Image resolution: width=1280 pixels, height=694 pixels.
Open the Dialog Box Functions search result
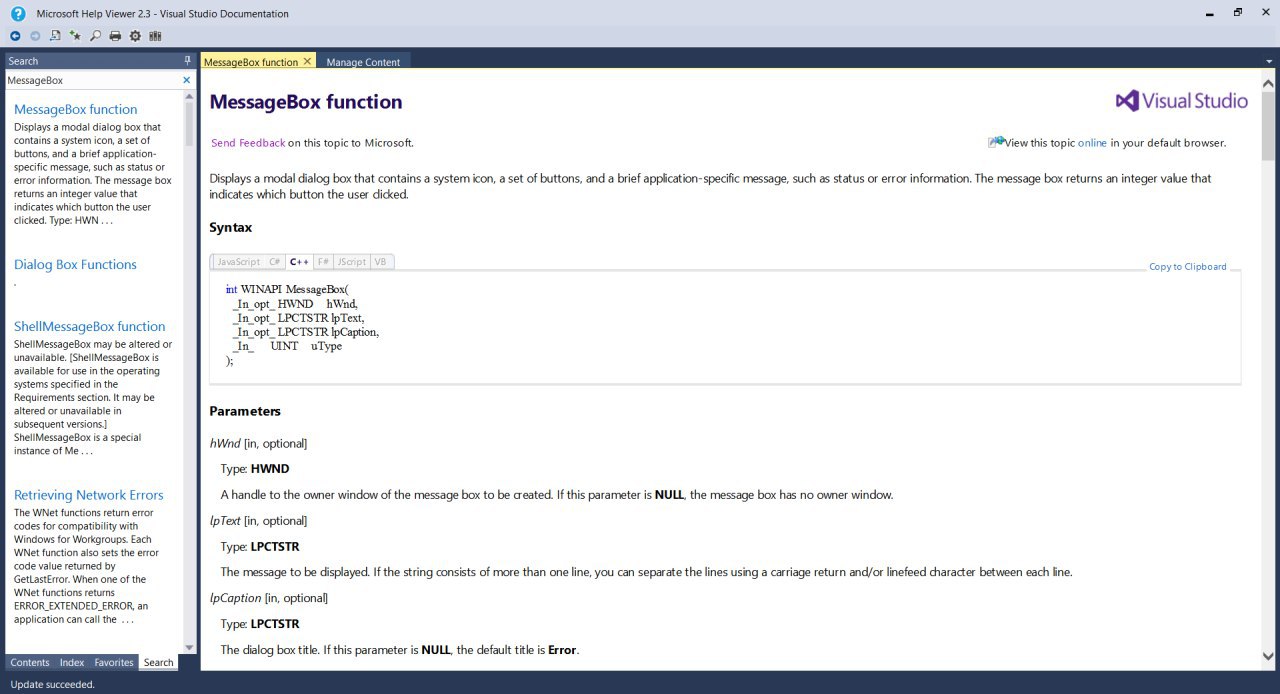point(75,264)
